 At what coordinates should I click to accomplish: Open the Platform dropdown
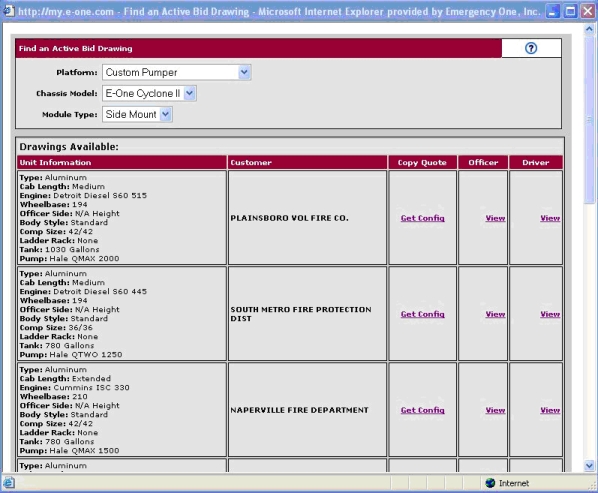[x=244, y=72]
